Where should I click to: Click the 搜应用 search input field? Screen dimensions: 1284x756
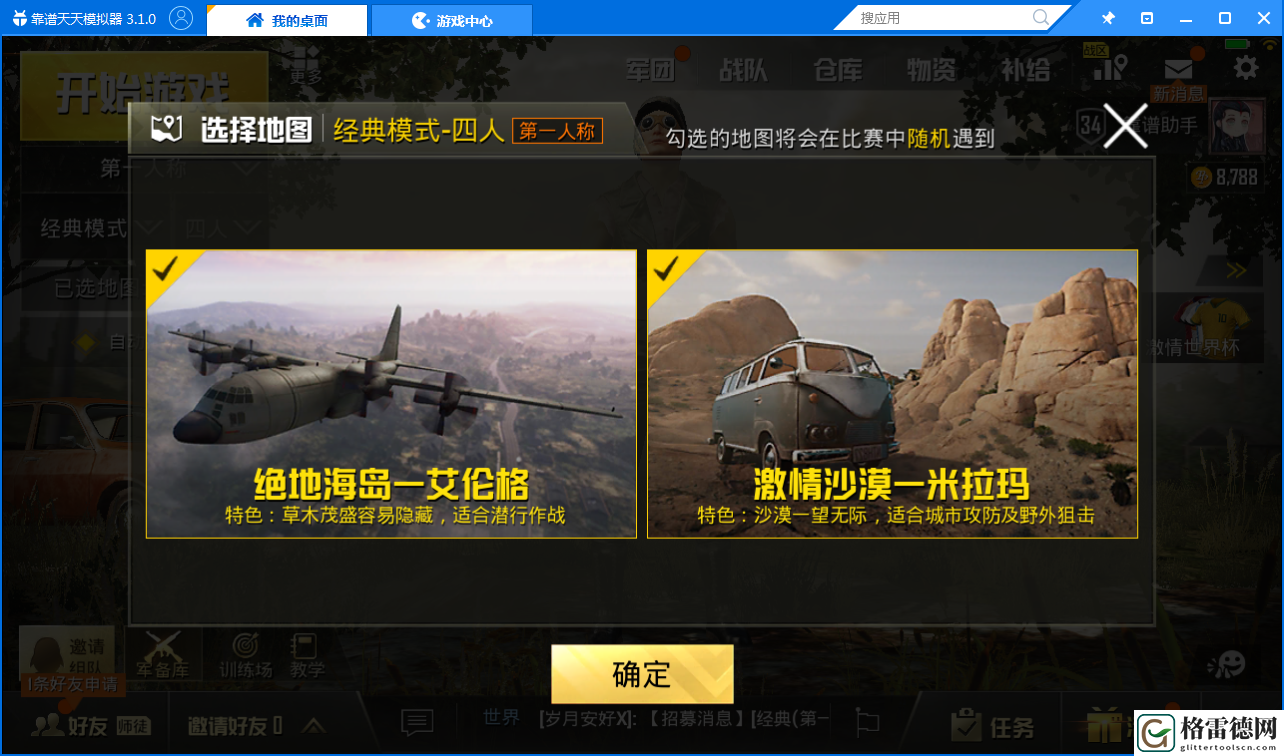click(940, 18)
